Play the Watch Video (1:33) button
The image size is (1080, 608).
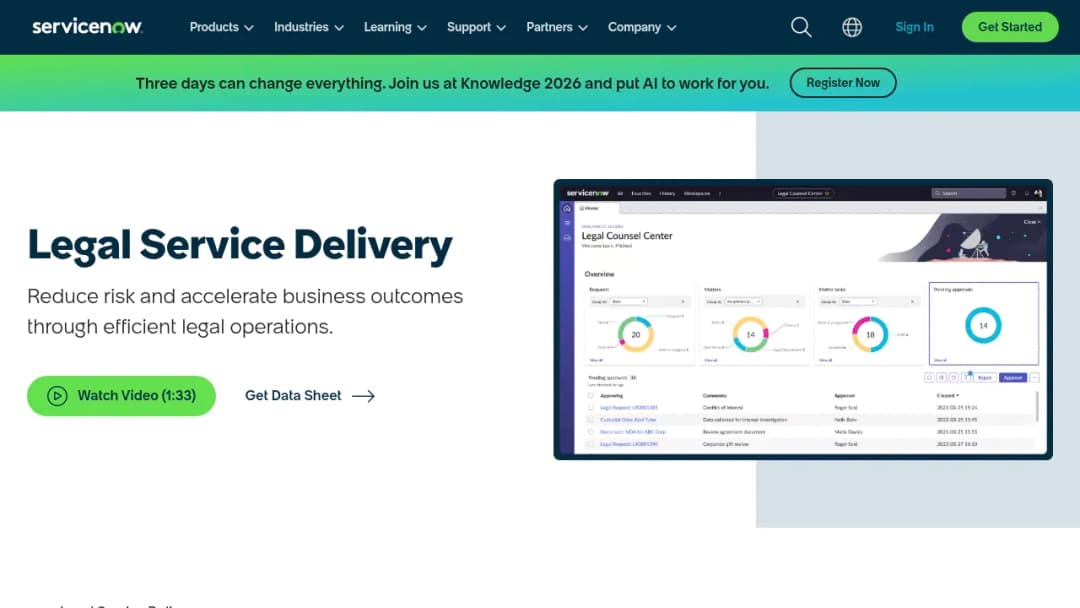point(121,395)
